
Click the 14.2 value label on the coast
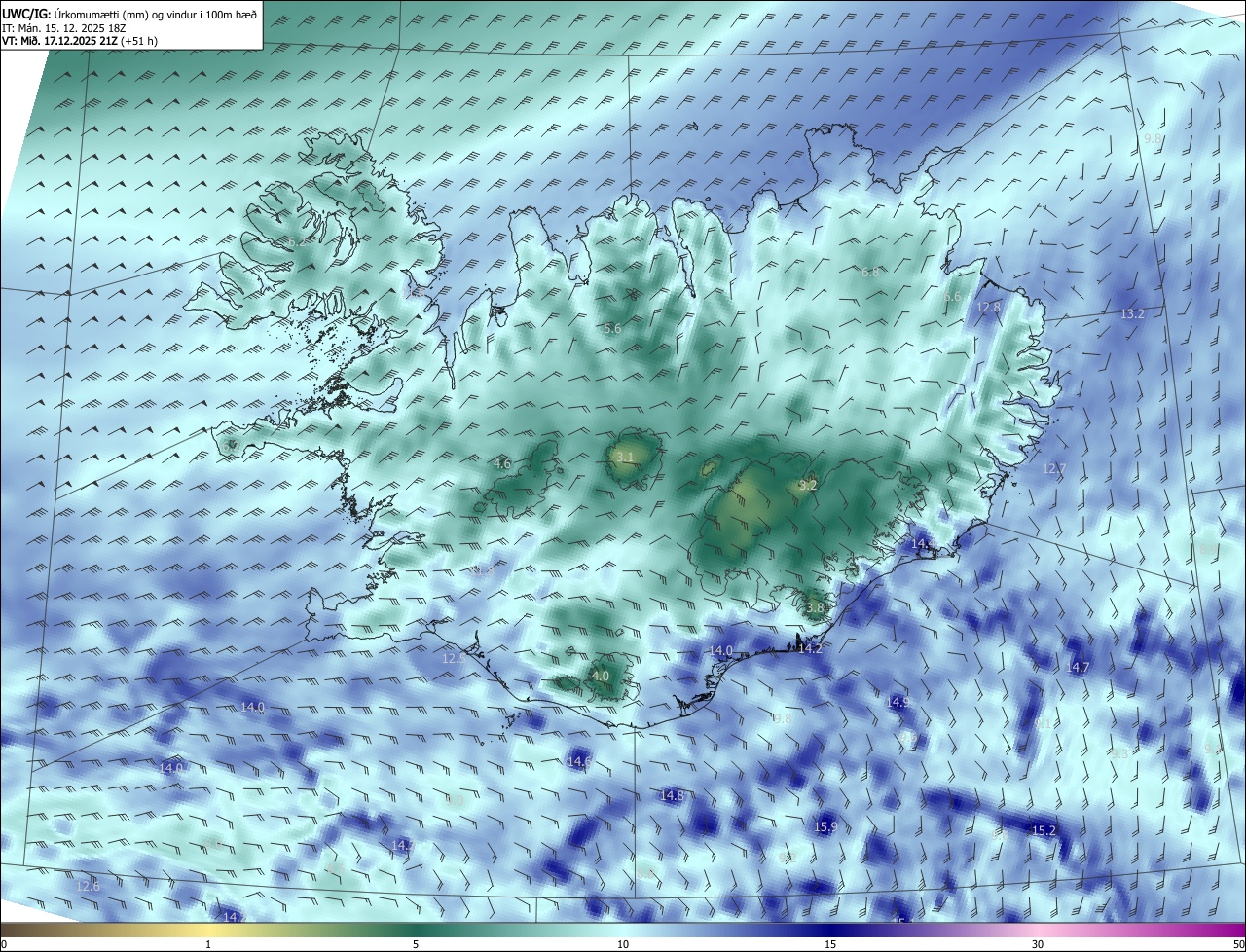810,647
